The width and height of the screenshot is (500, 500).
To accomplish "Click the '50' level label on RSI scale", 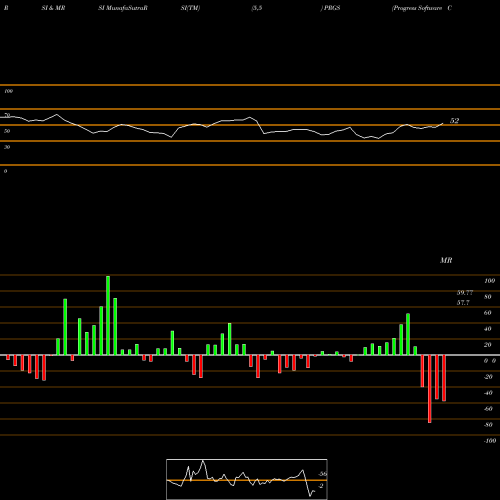I will (7, 131).
